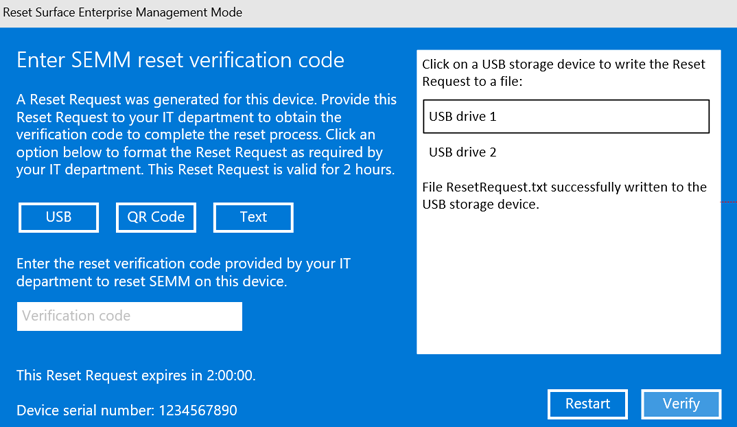Click the prompt above the verification code field

(183, 272)
